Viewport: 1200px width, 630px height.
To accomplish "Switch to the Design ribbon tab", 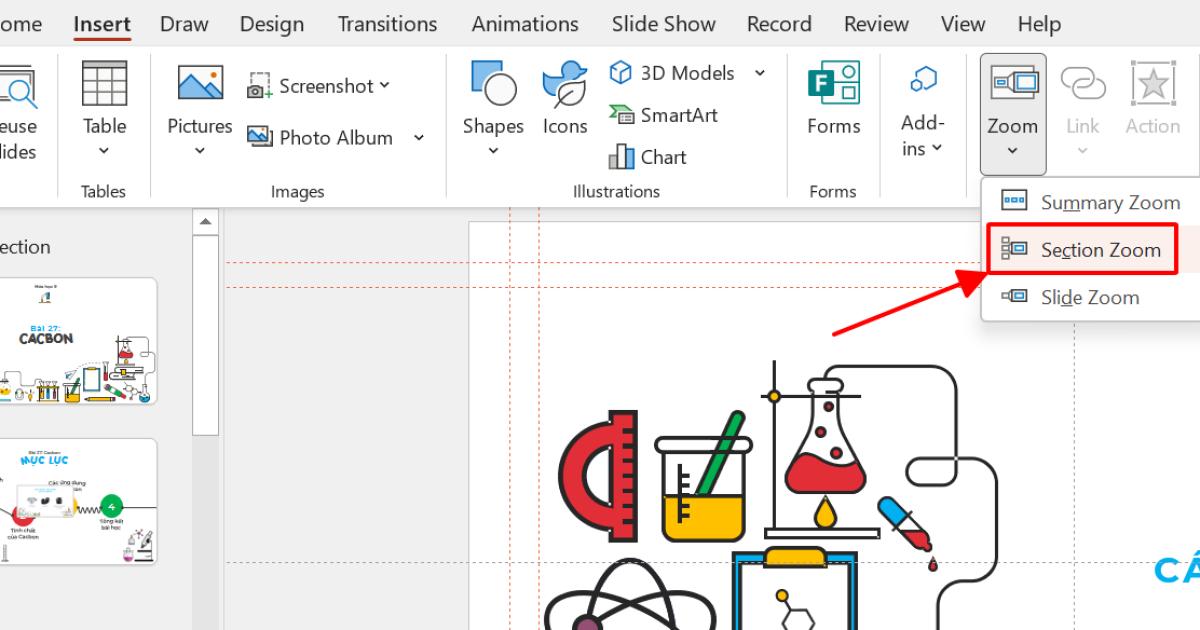I will [271, 23].
